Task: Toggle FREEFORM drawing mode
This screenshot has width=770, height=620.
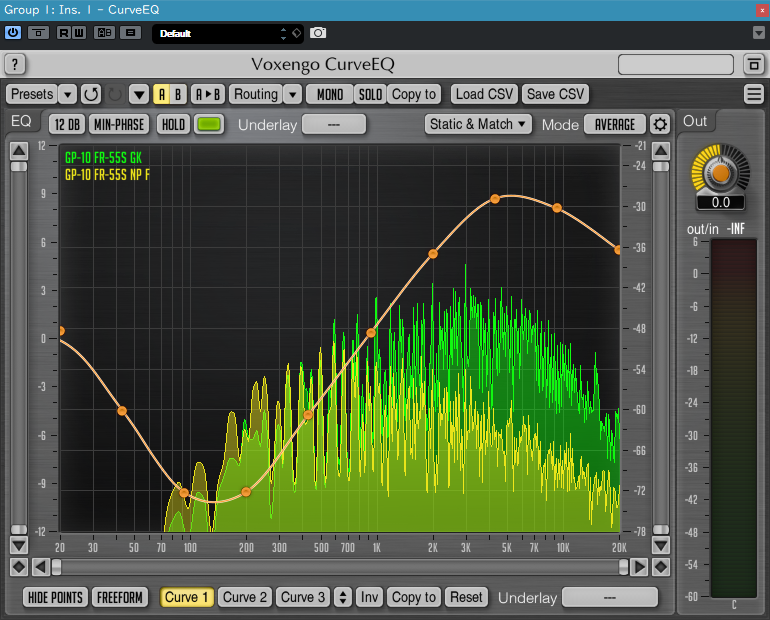Action: click(120, 597)
